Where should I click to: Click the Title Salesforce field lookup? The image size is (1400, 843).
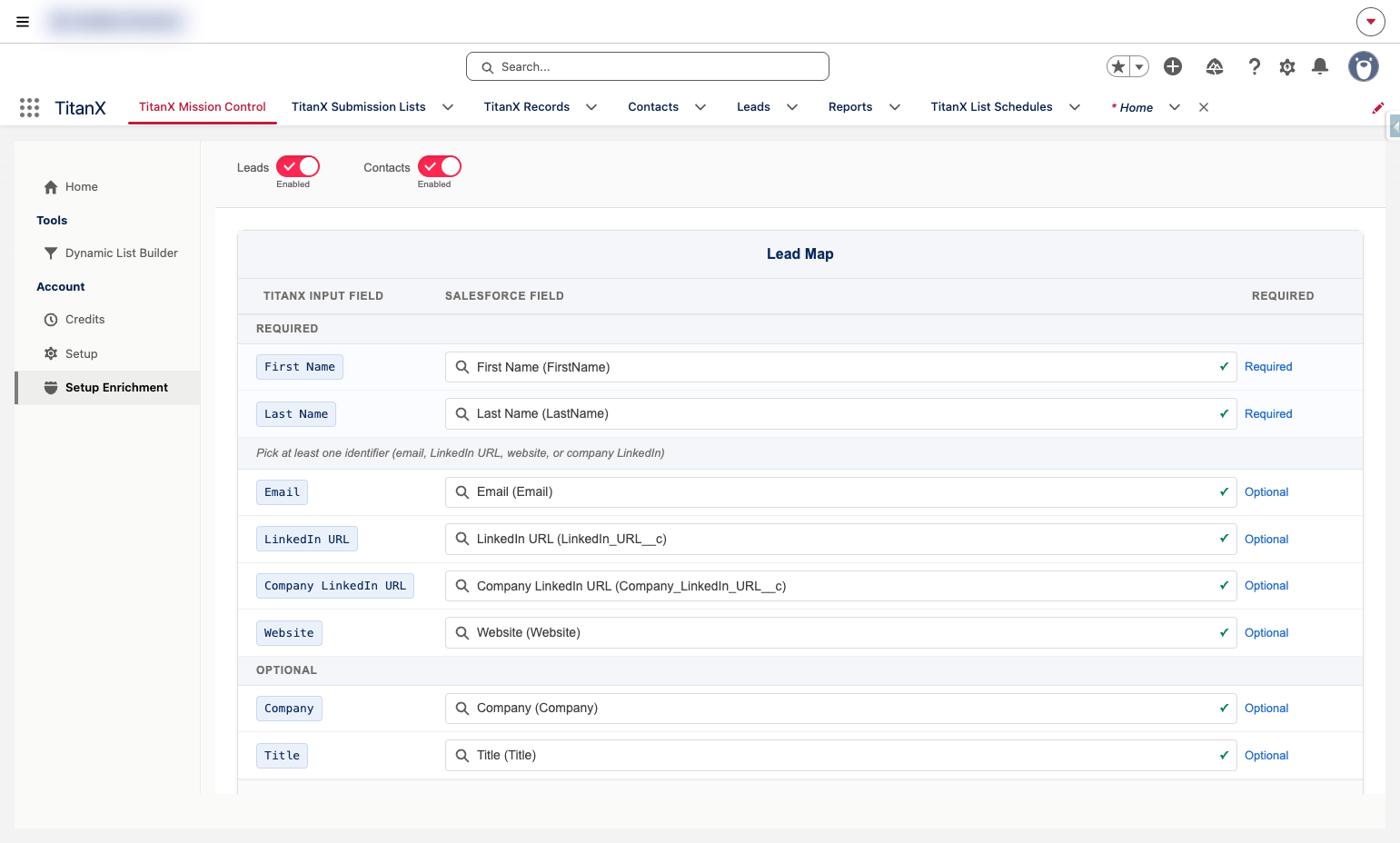pos(840,756)
